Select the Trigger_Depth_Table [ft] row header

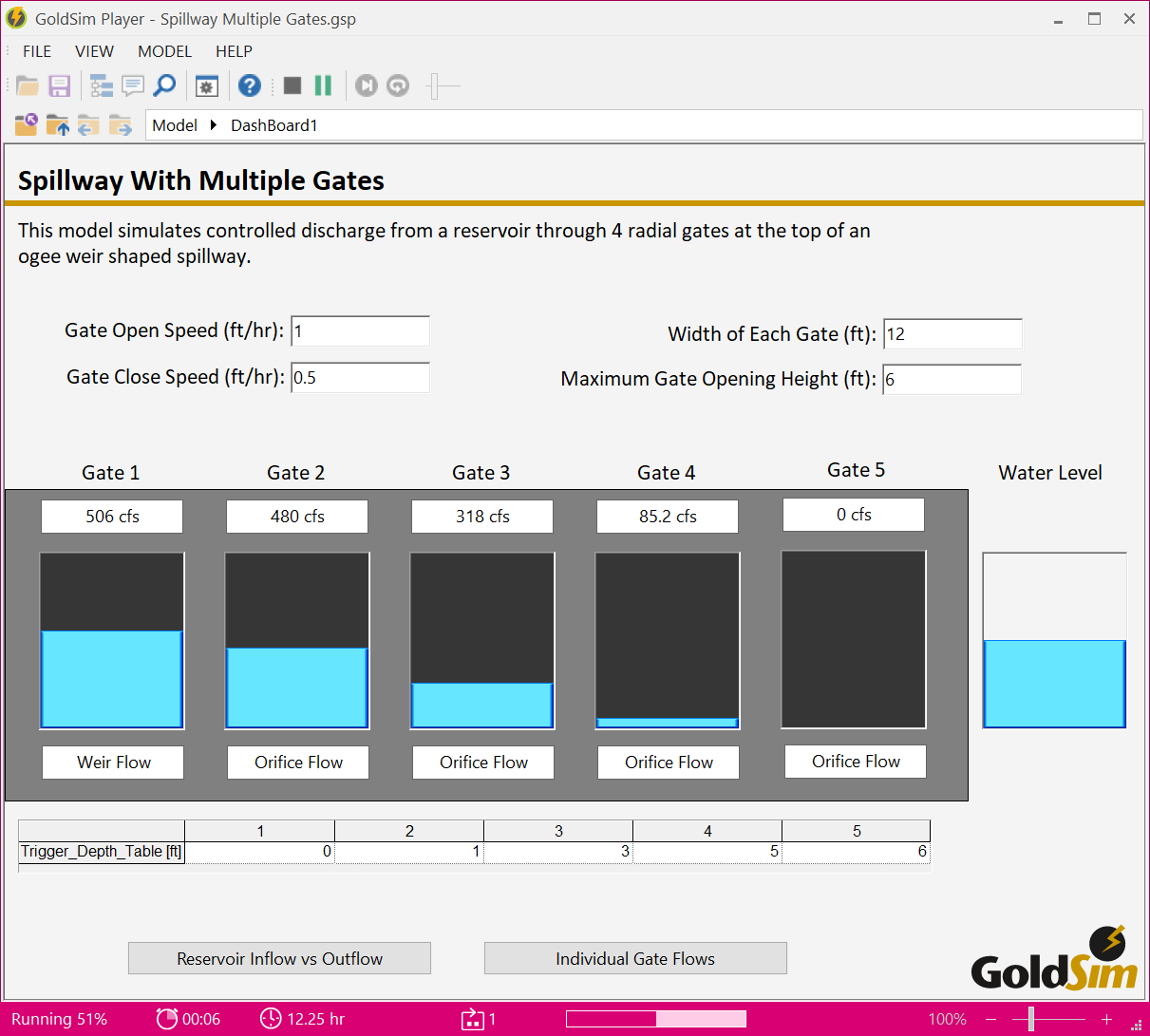(x=102, y=852)
